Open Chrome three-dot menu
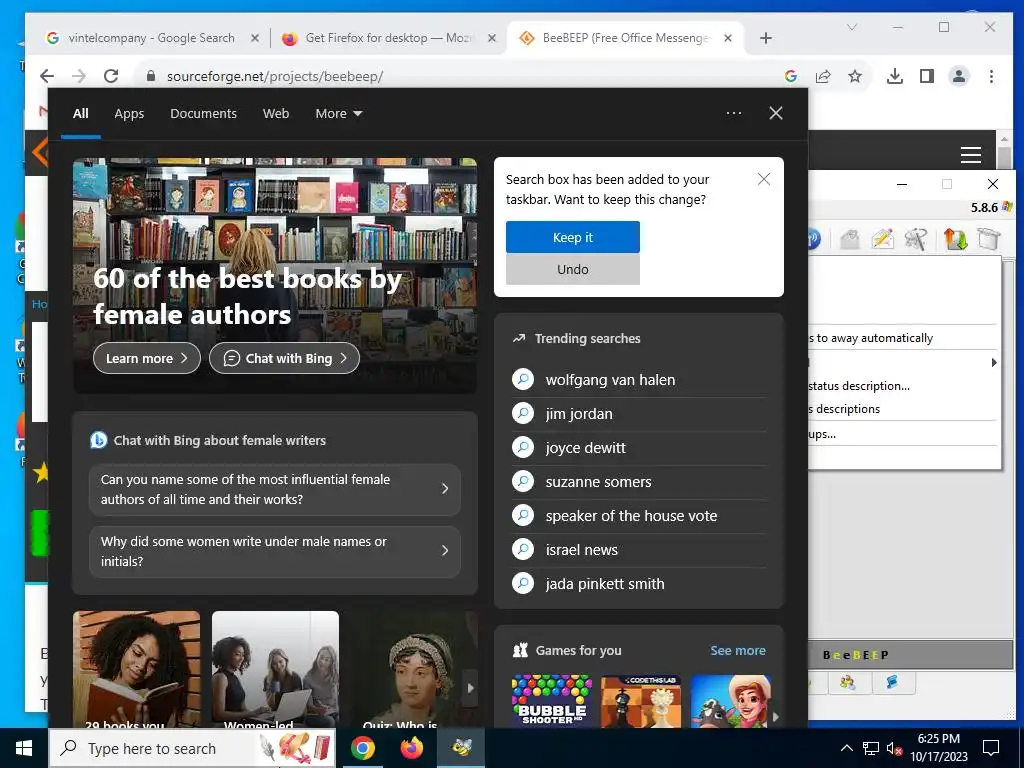 991,76
